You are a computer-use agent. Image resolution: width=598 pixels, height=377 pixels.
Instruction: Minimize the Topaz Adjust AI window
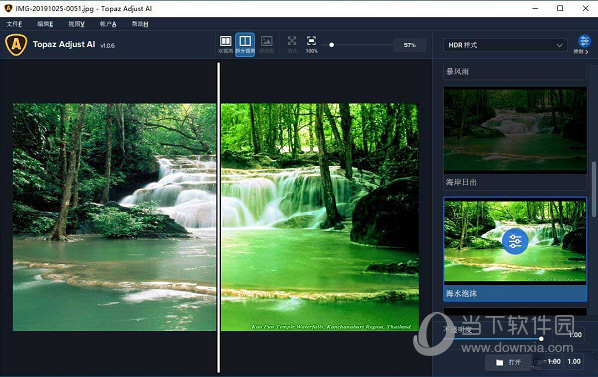pos(535,8)
